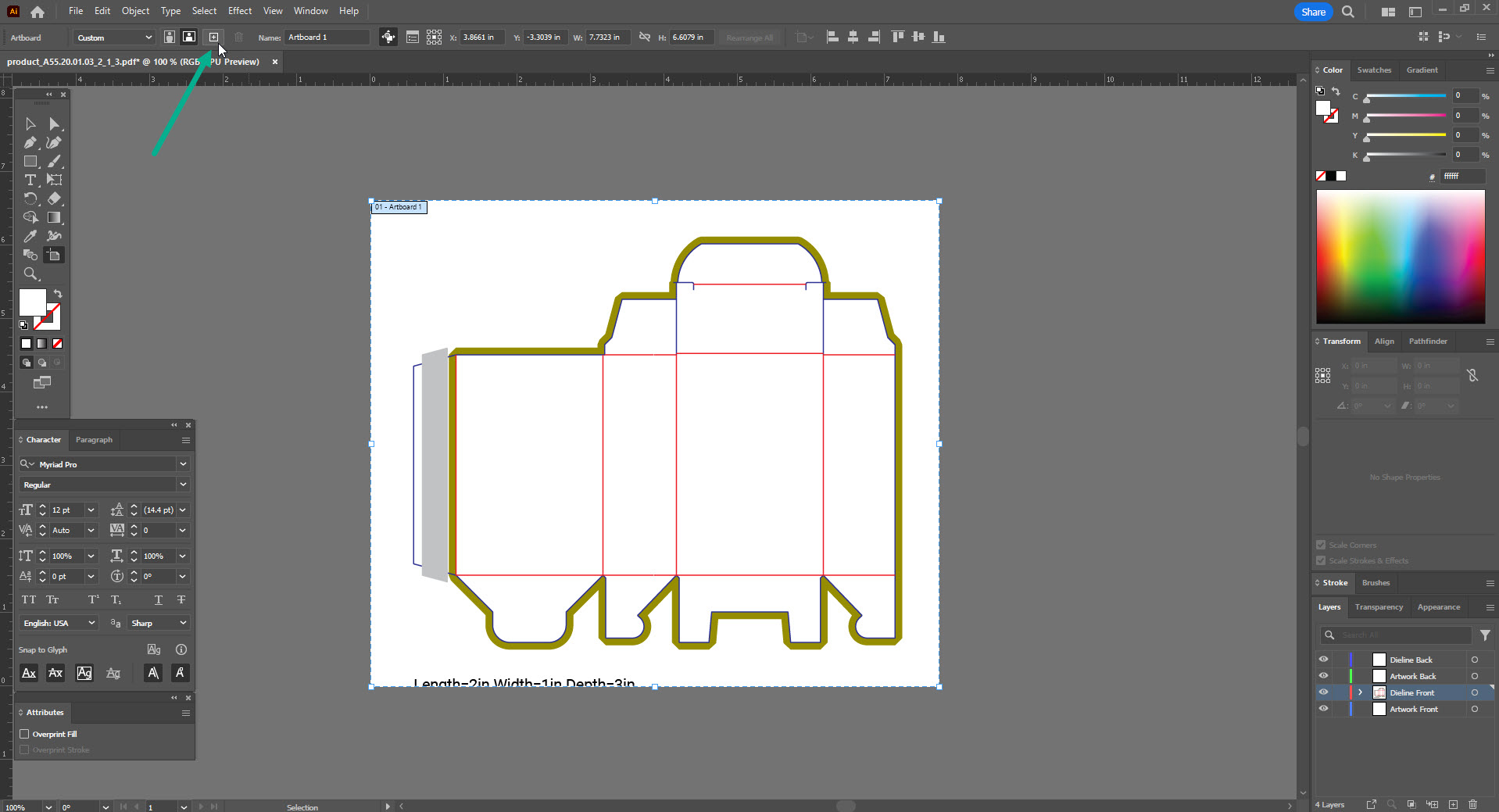The width and height of the screenshot is (1499, 812).
Task: Select the Eraser tool
Action: [x=54, y=199]
